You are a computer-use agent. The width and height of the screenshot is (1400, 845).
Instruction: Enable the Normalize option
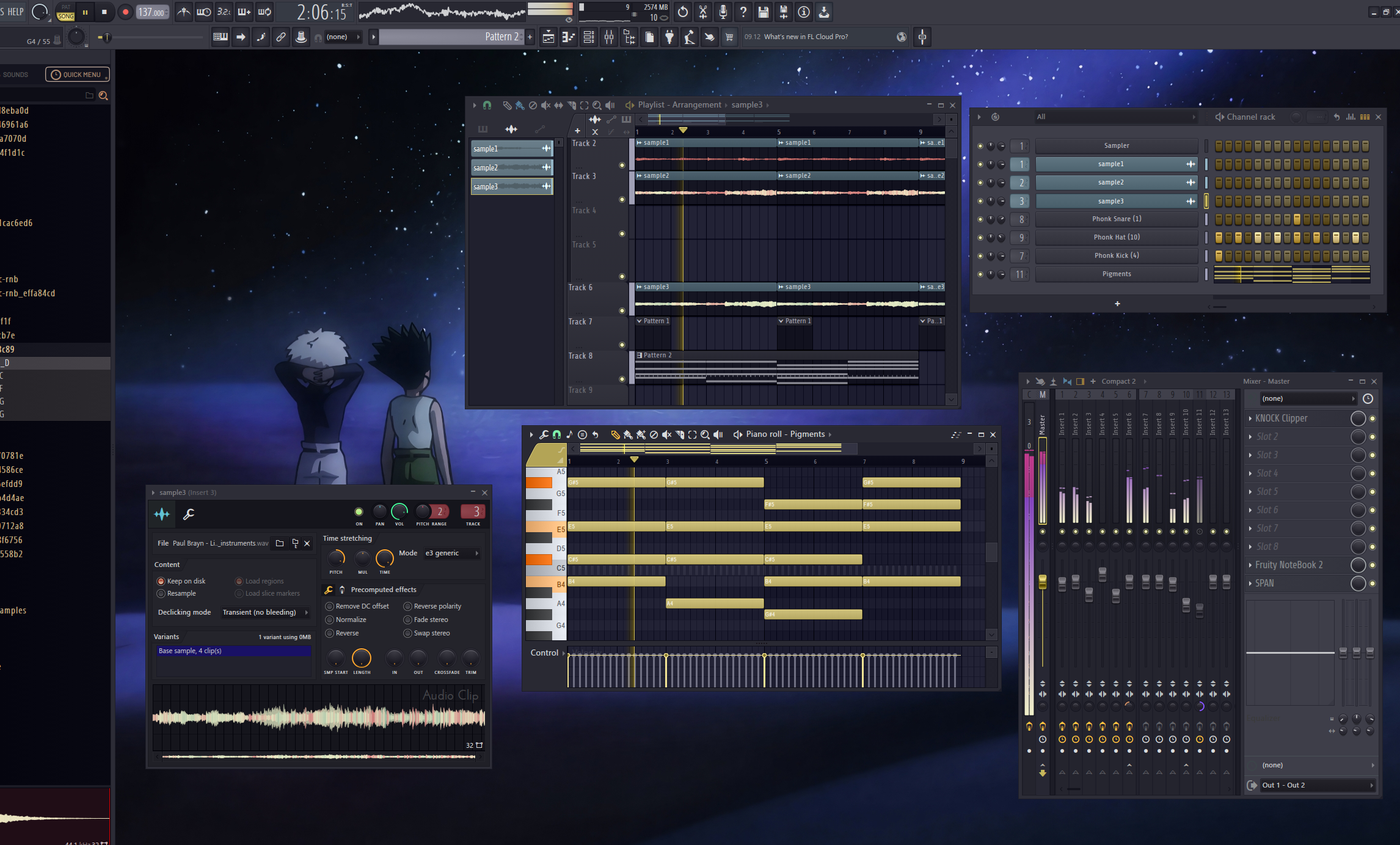(330, 620)
